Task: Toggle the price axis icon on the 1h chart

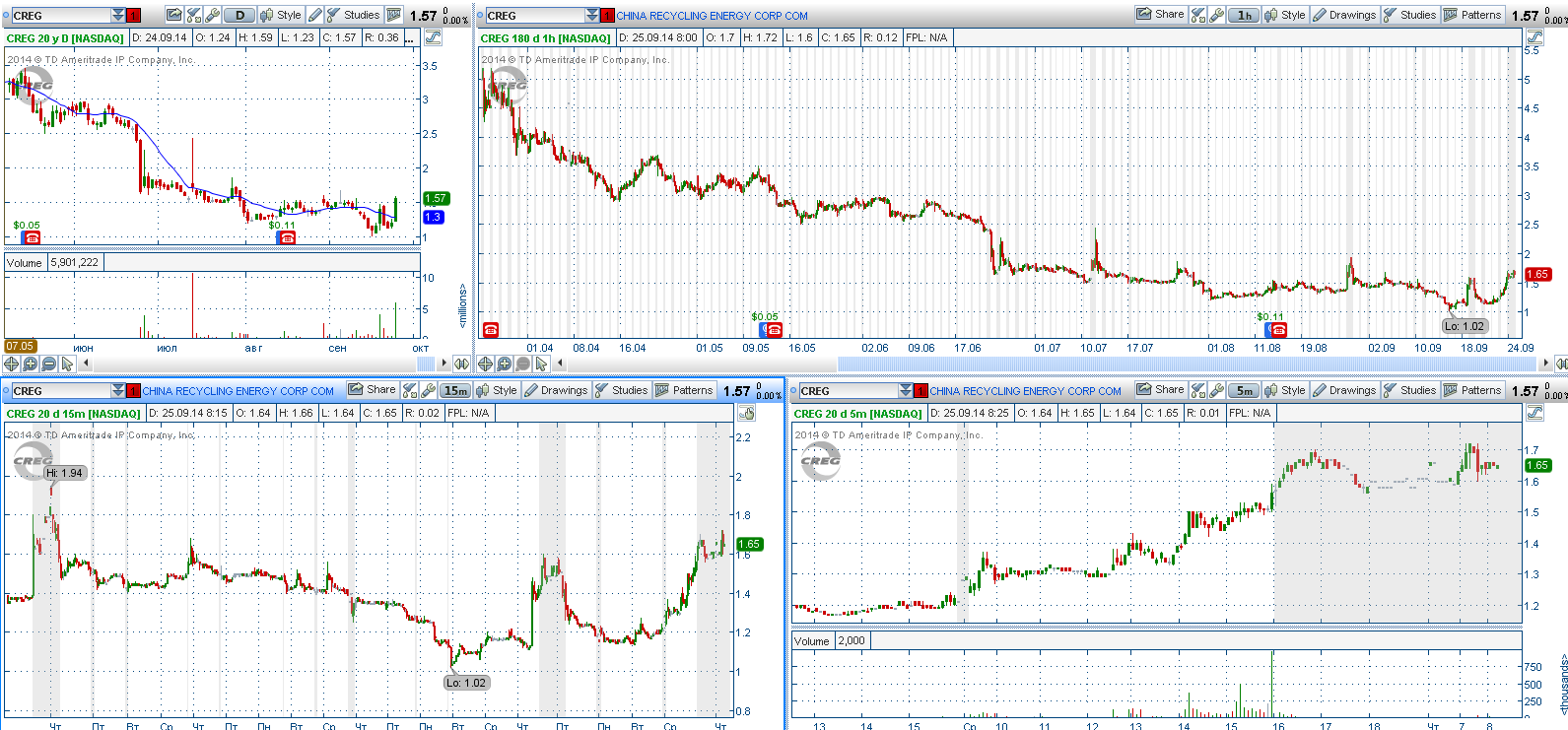Action: [x=1534, y=37]
